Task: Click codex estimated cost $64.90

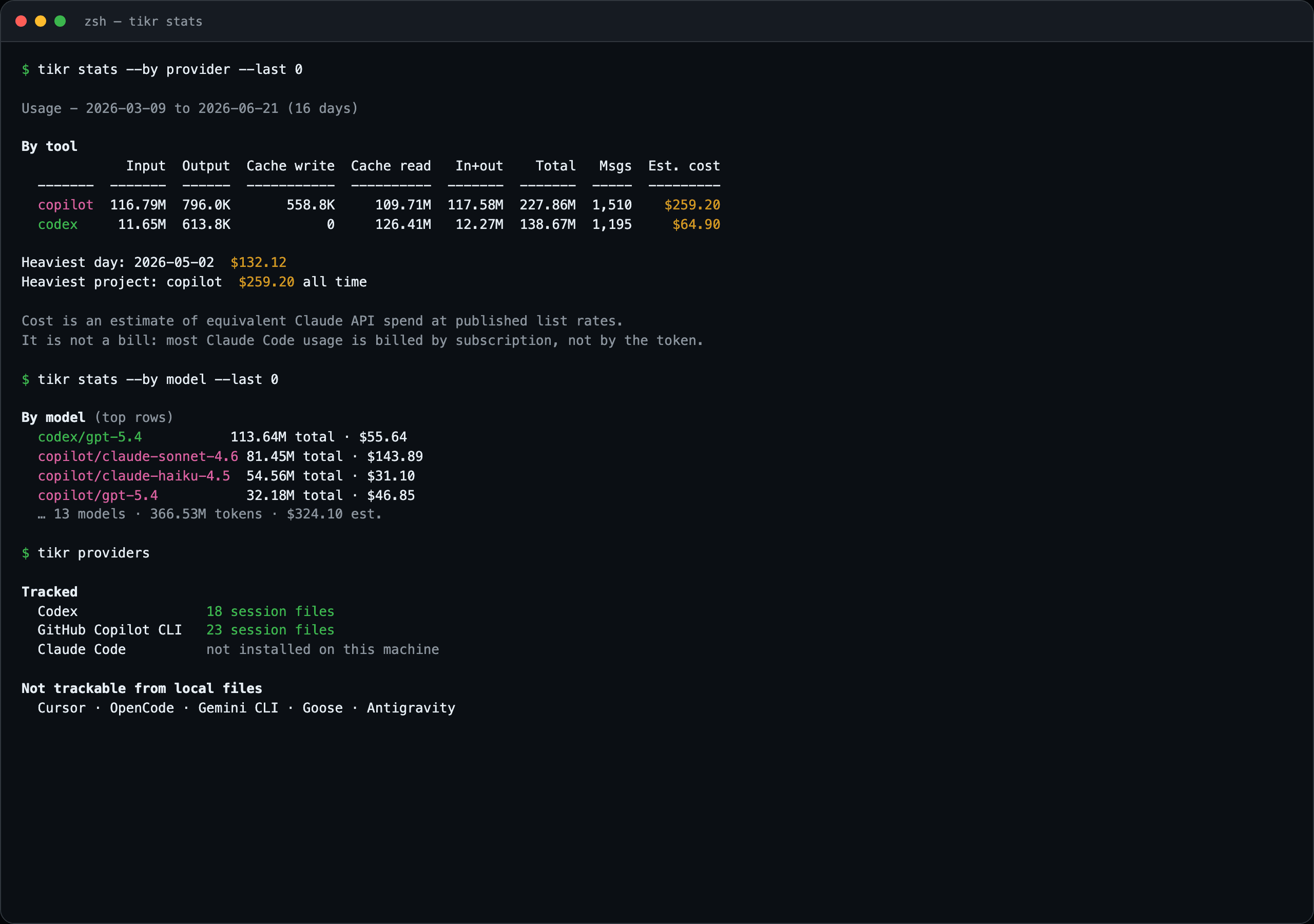Action: point(696,224)
